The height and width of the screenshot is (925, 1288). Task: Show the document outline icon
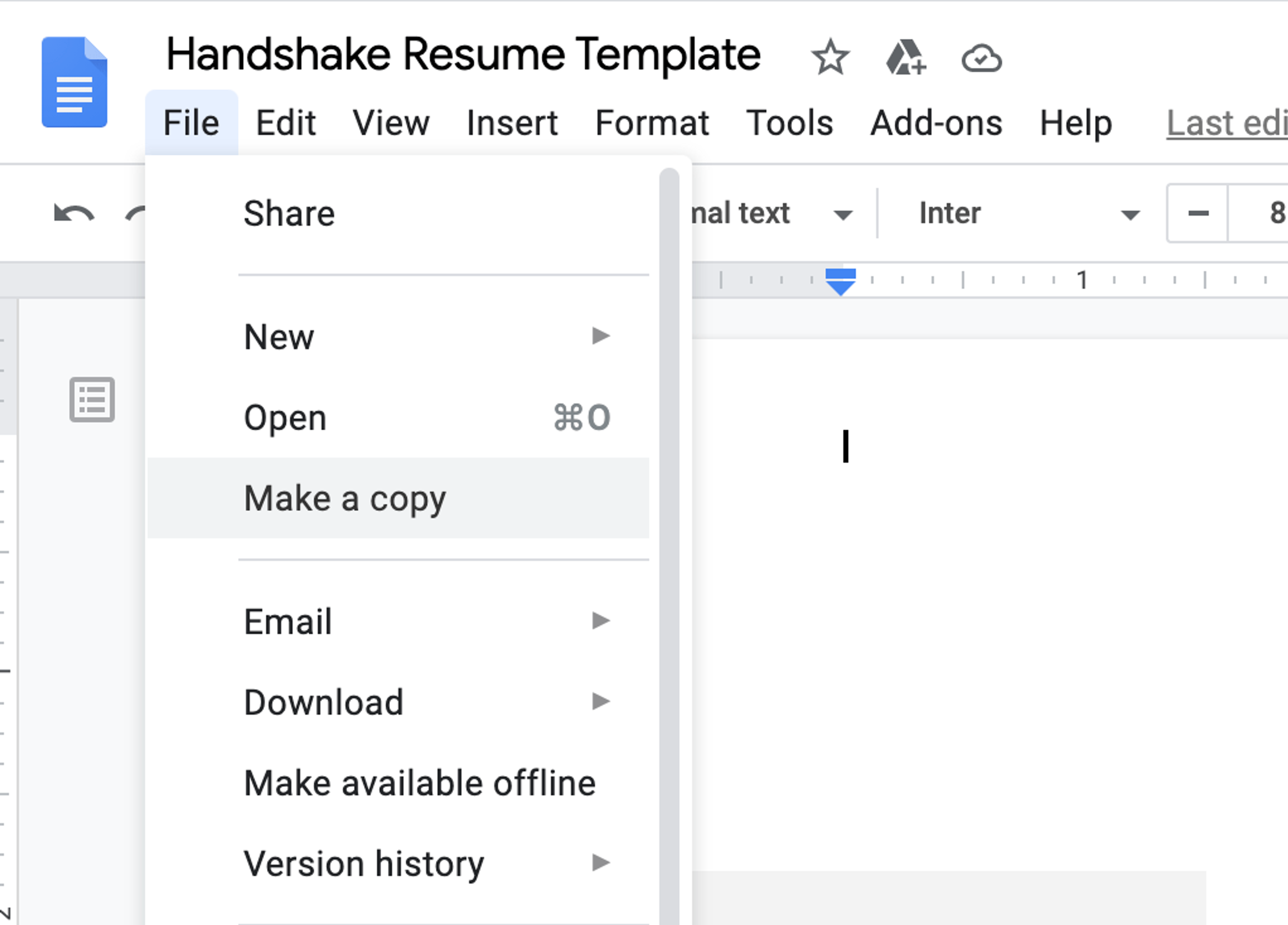coord(92,399)
